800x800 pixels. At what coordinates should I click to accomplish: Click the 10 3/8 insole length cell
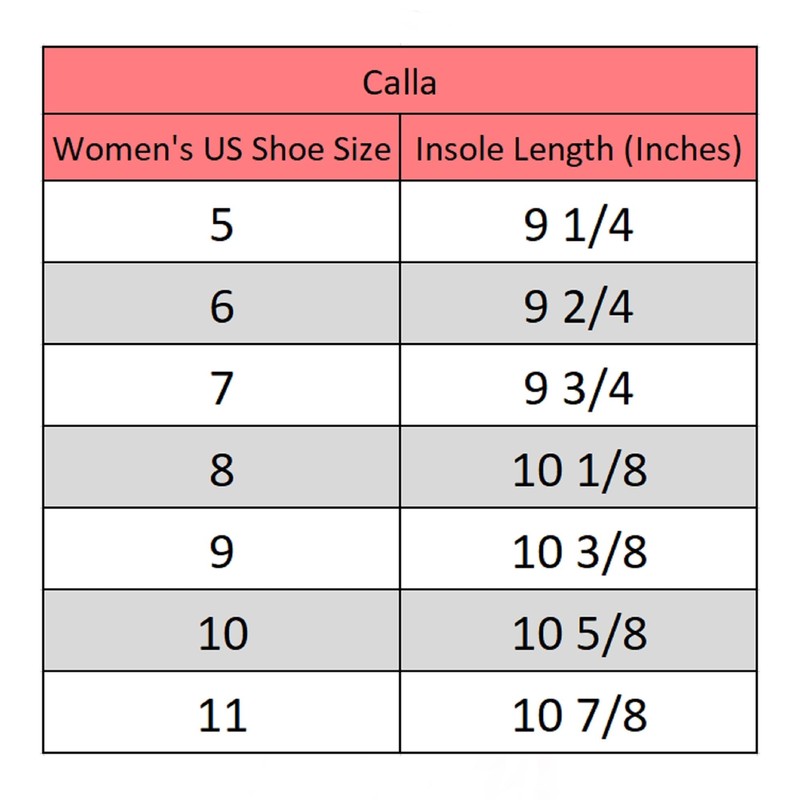[x=578, y=552]
